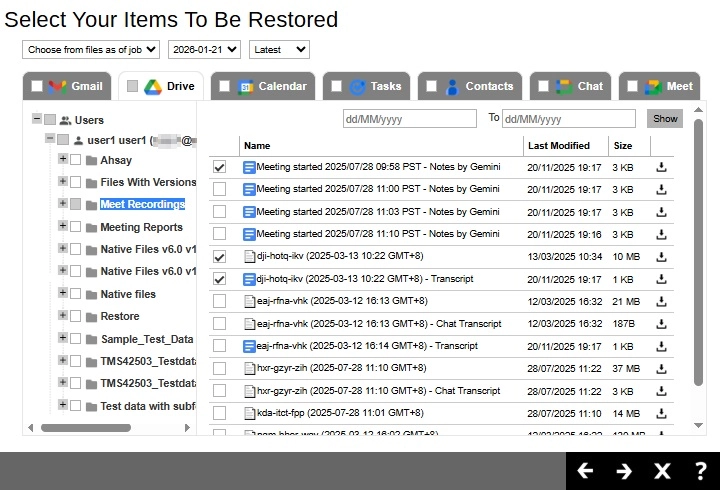Open help with the question mark icon
720x490 pixels.
pos(700,471)
